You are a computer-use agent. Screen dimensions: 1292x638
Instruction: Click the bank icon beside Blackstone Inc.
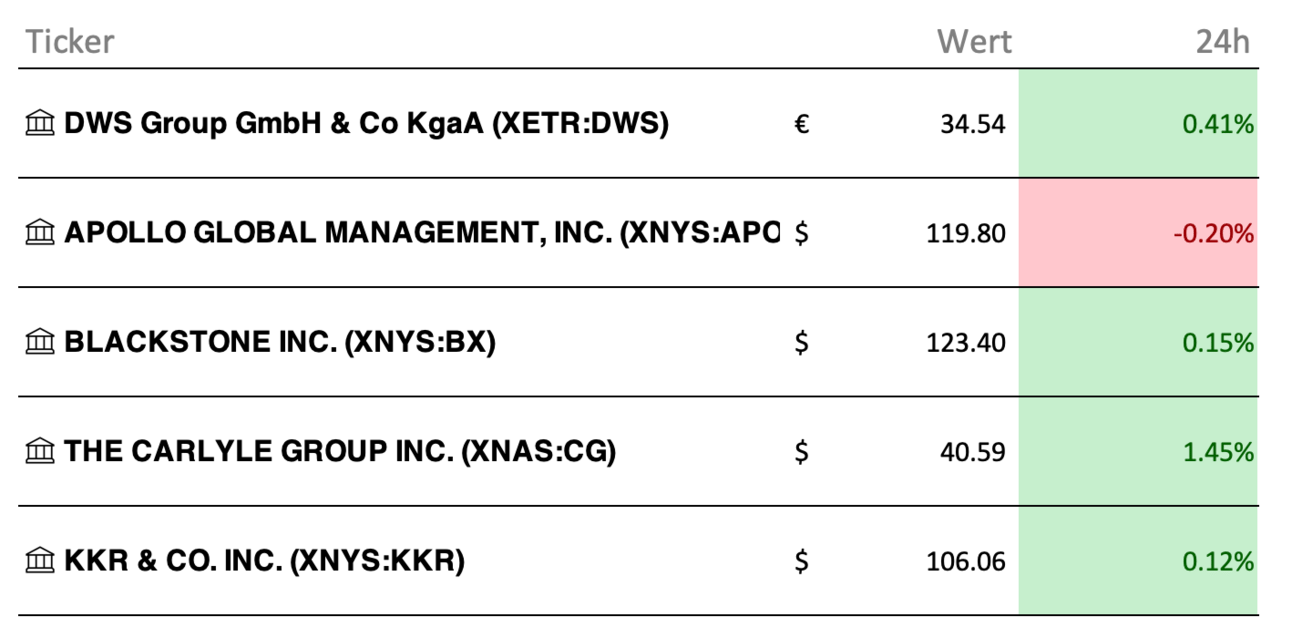click(x=40, y=343)
